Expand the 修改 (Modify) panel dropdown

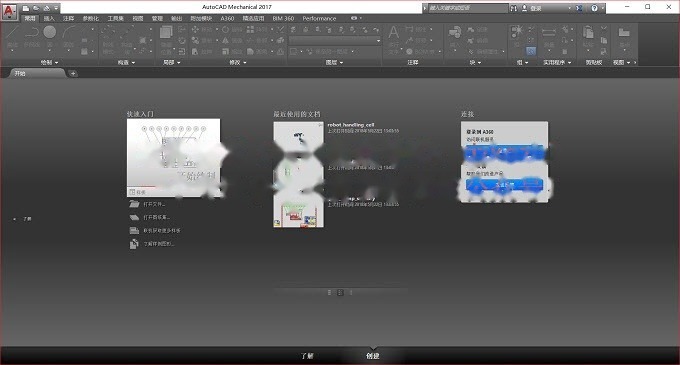point(237,62)
